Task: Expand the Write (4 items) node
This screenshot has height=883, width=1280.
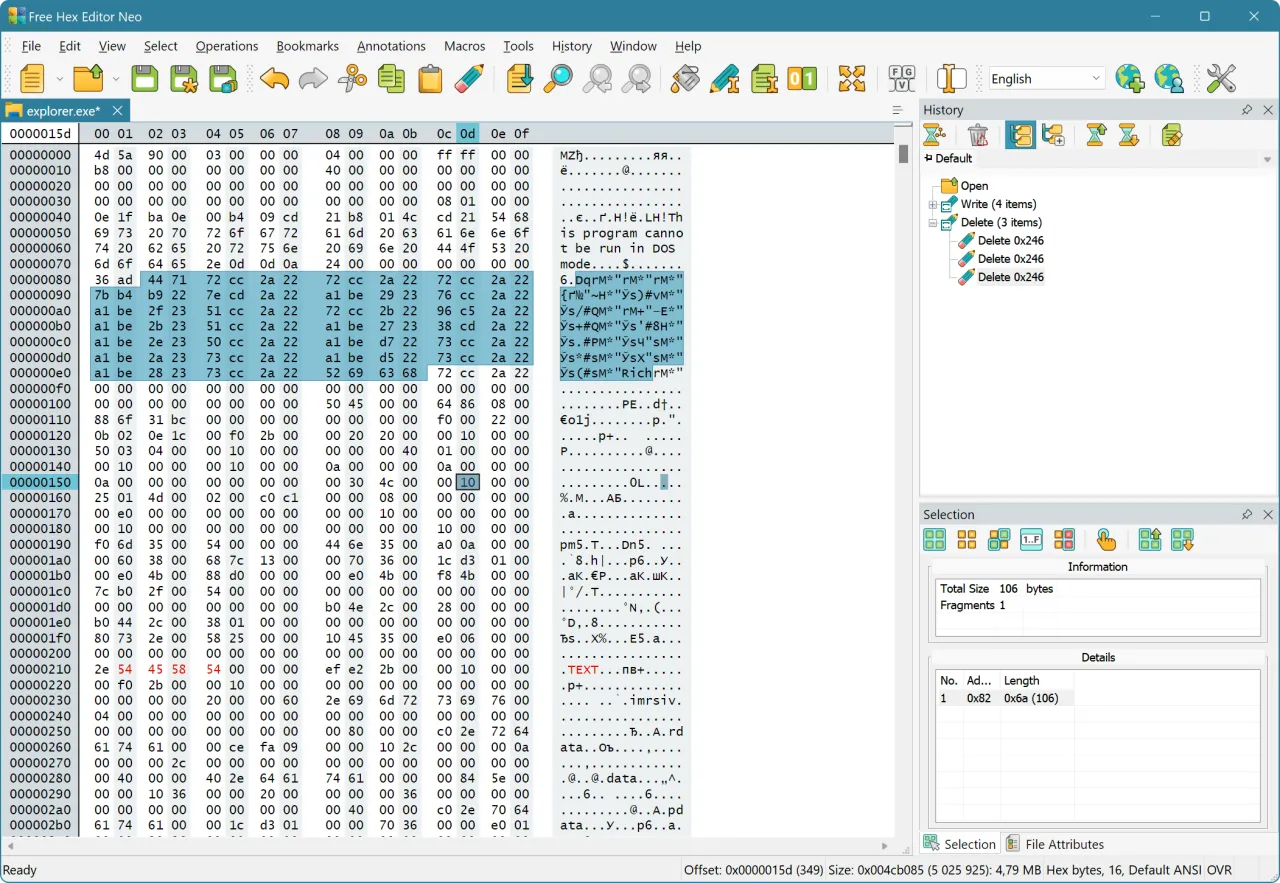Action: coord(933,204)
